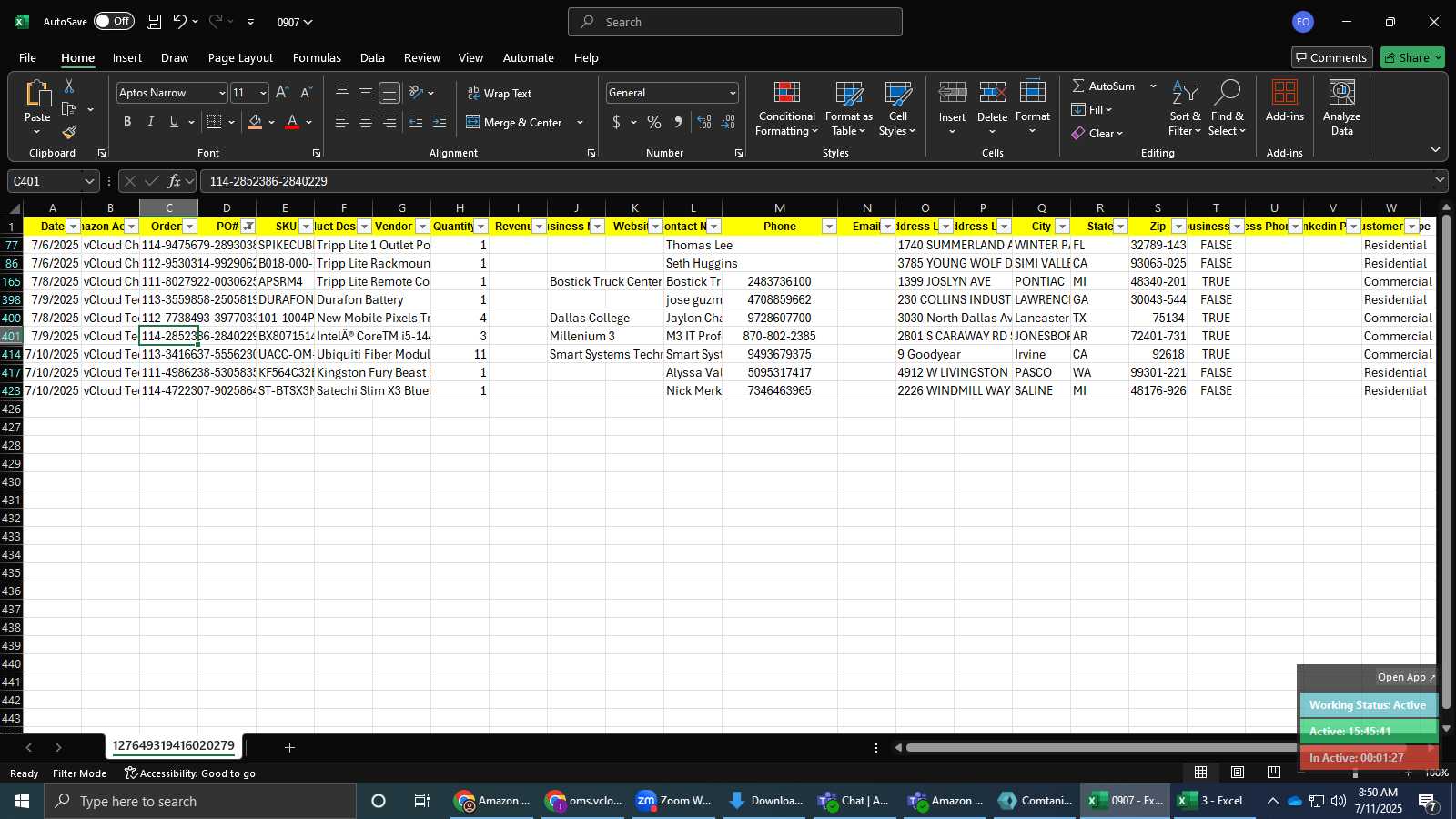This screenshot has width=1456, height=819.
Task: Open Conditional Formatting
Action: (x=787, y=109)
